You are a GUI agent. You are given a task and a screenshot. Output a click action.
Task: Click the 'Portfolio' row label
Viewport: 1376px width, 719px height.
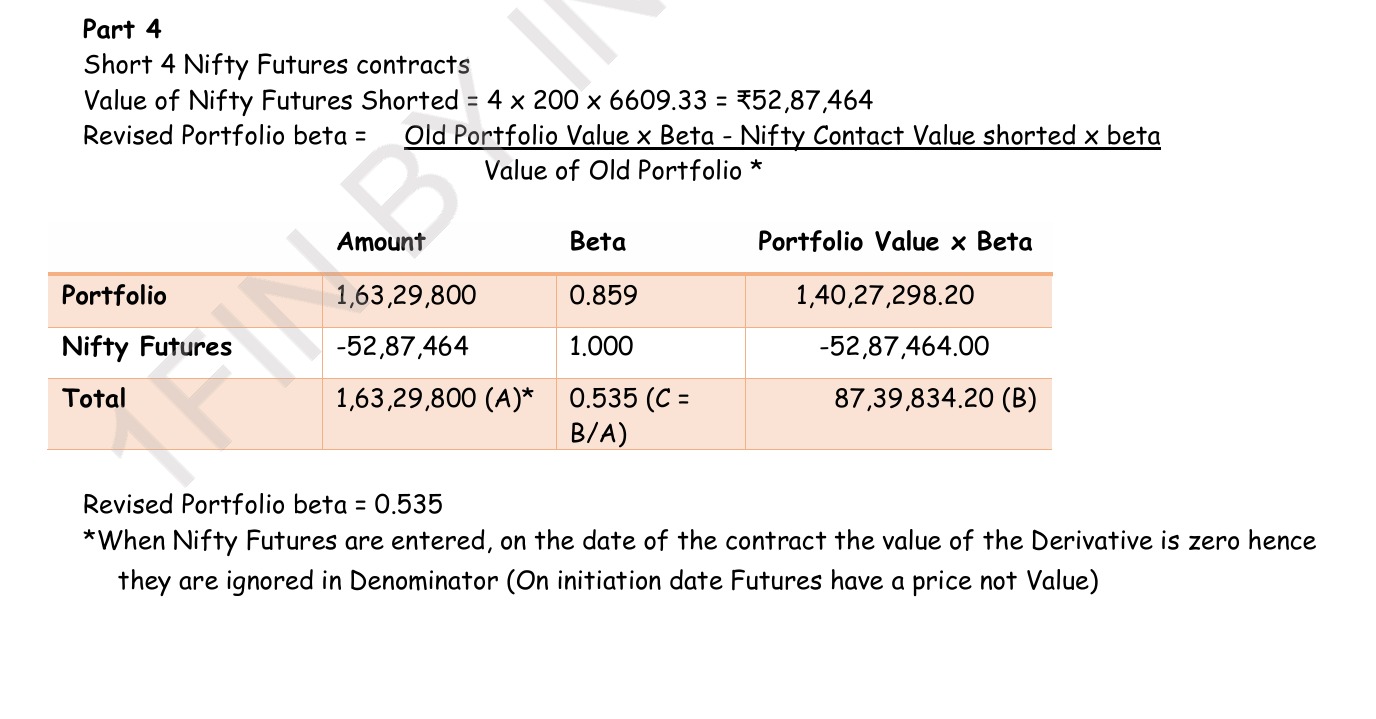click(x=114, y=296)
